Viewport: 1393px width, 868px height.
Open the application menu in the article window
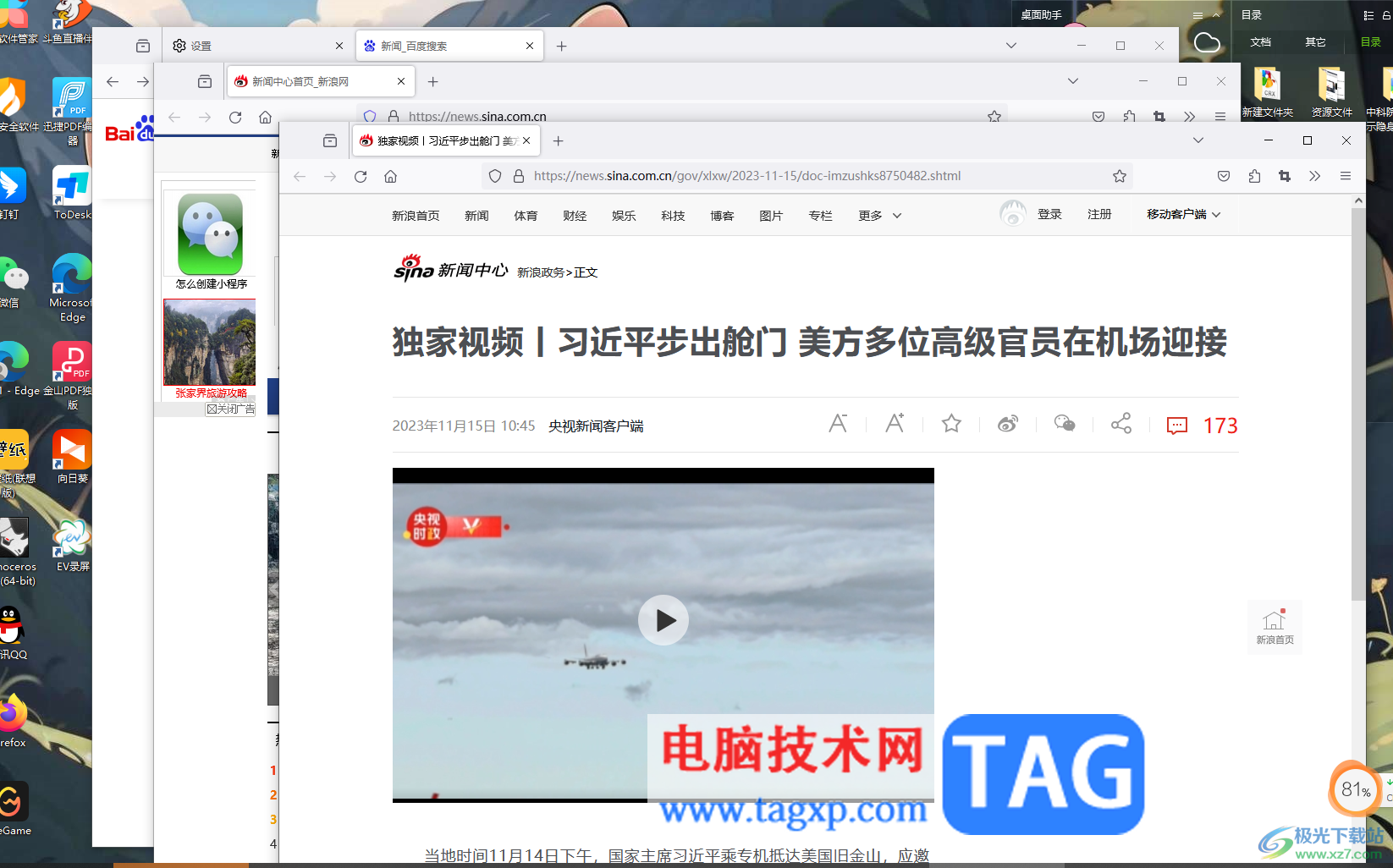tap(1345, 176)
